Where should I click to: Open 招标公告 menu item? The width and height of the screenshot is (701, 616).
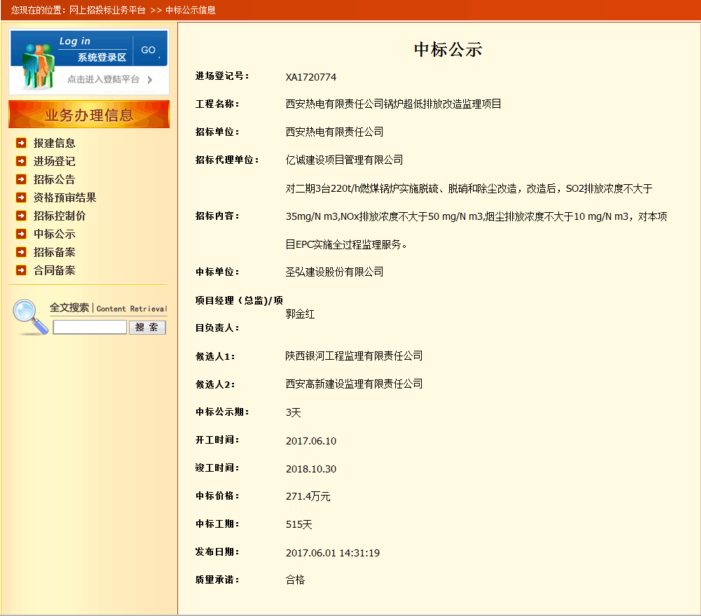point(54,179)
